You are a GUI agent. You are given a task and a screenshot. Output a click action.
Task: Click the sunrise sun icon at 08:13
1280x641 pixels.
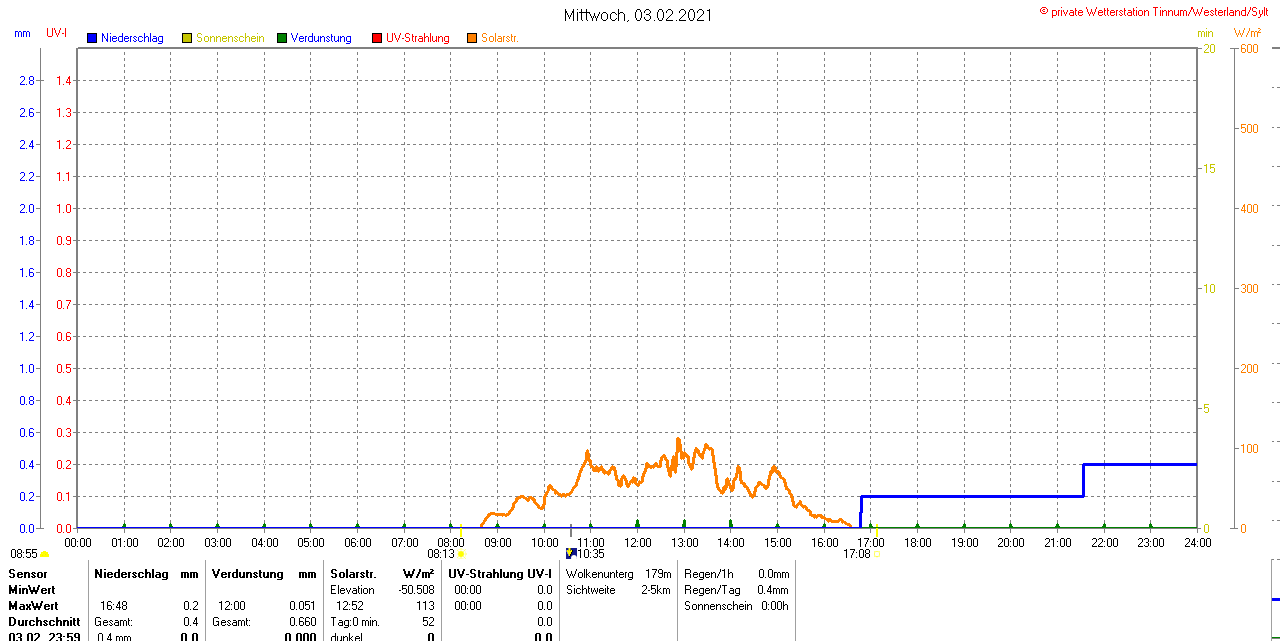click(461, 554)
